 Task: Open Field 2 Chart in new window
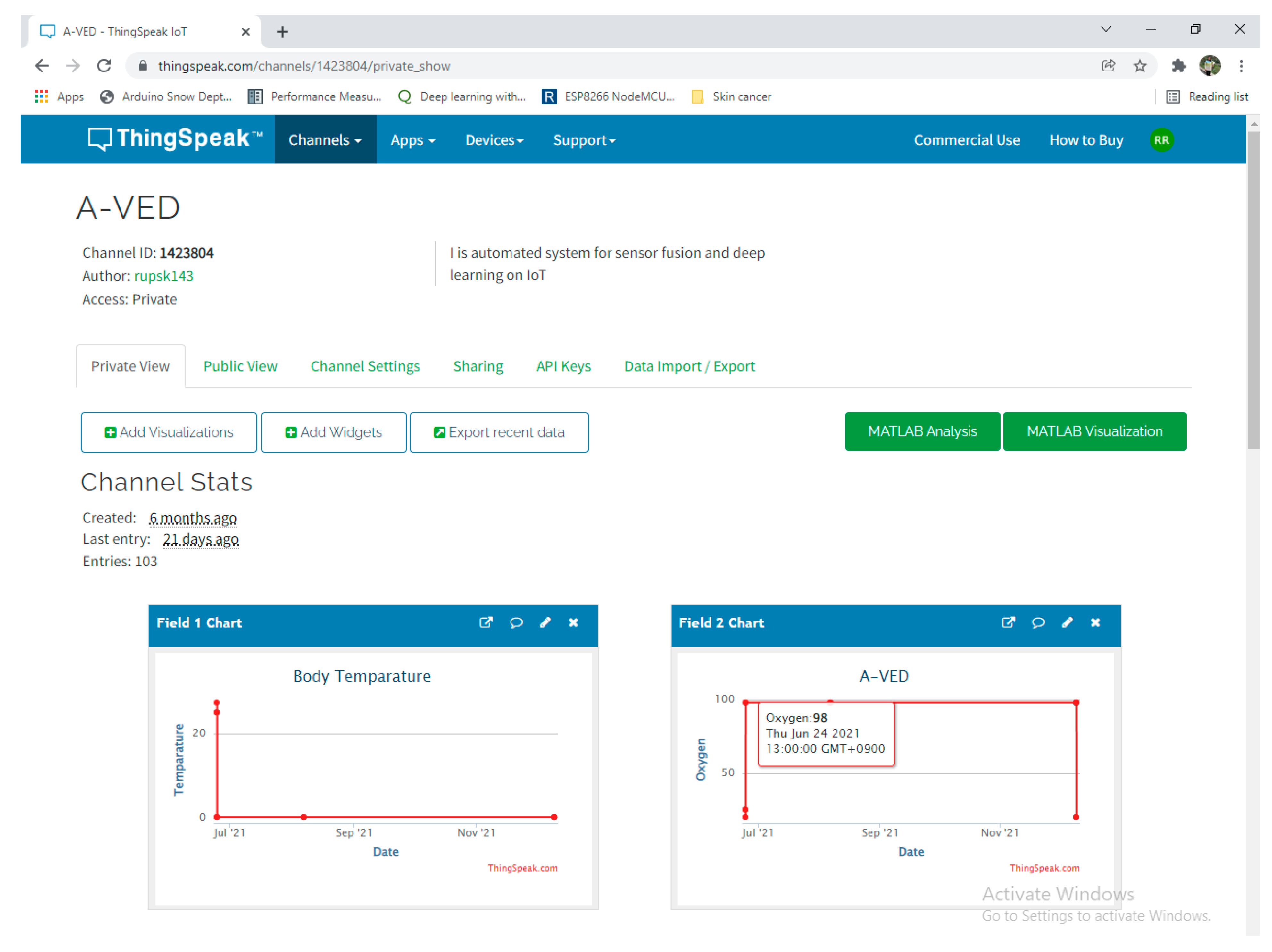coord(1008,622)
